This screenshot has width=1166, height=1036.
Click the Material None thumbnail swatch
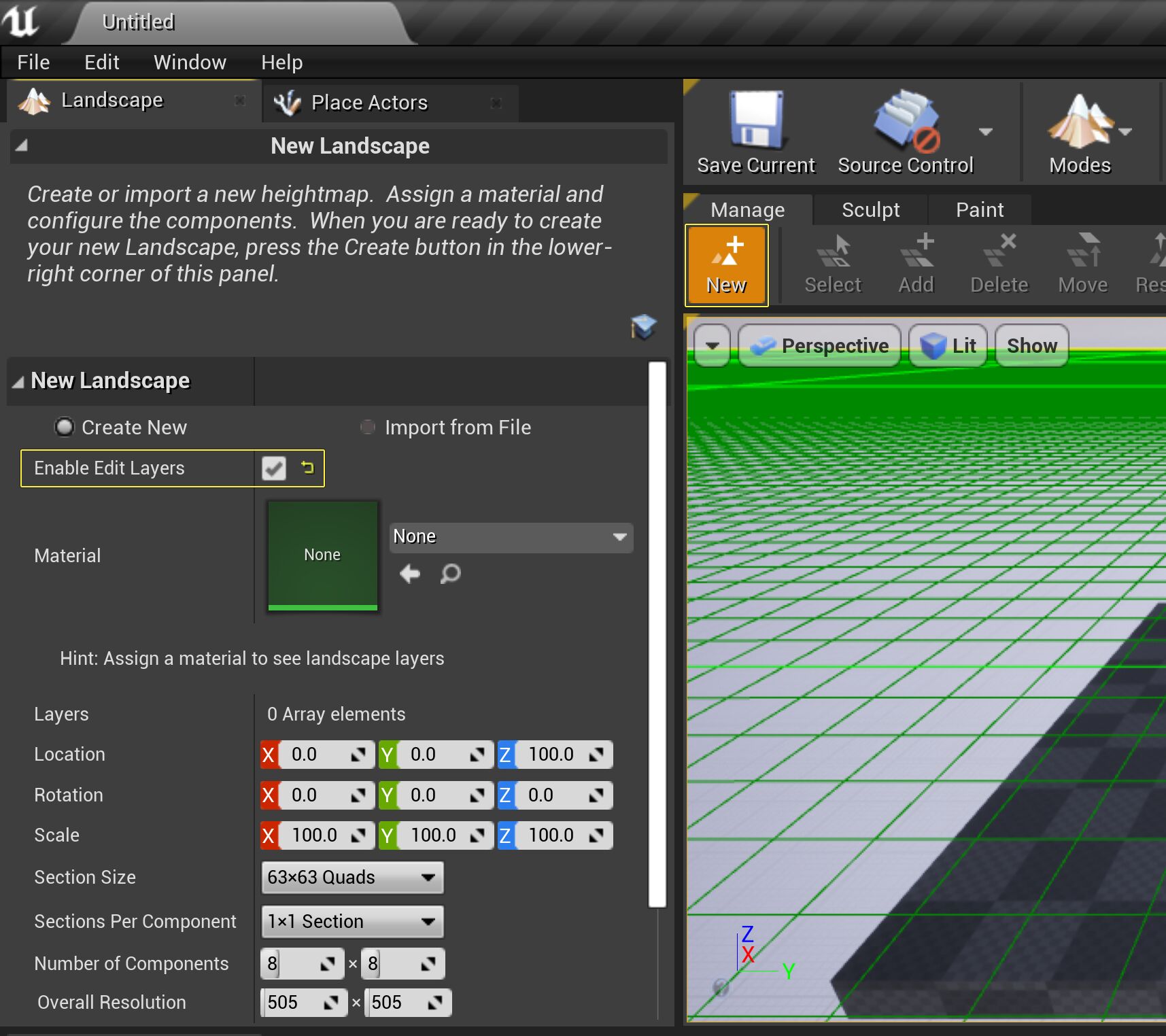point(322,555)
